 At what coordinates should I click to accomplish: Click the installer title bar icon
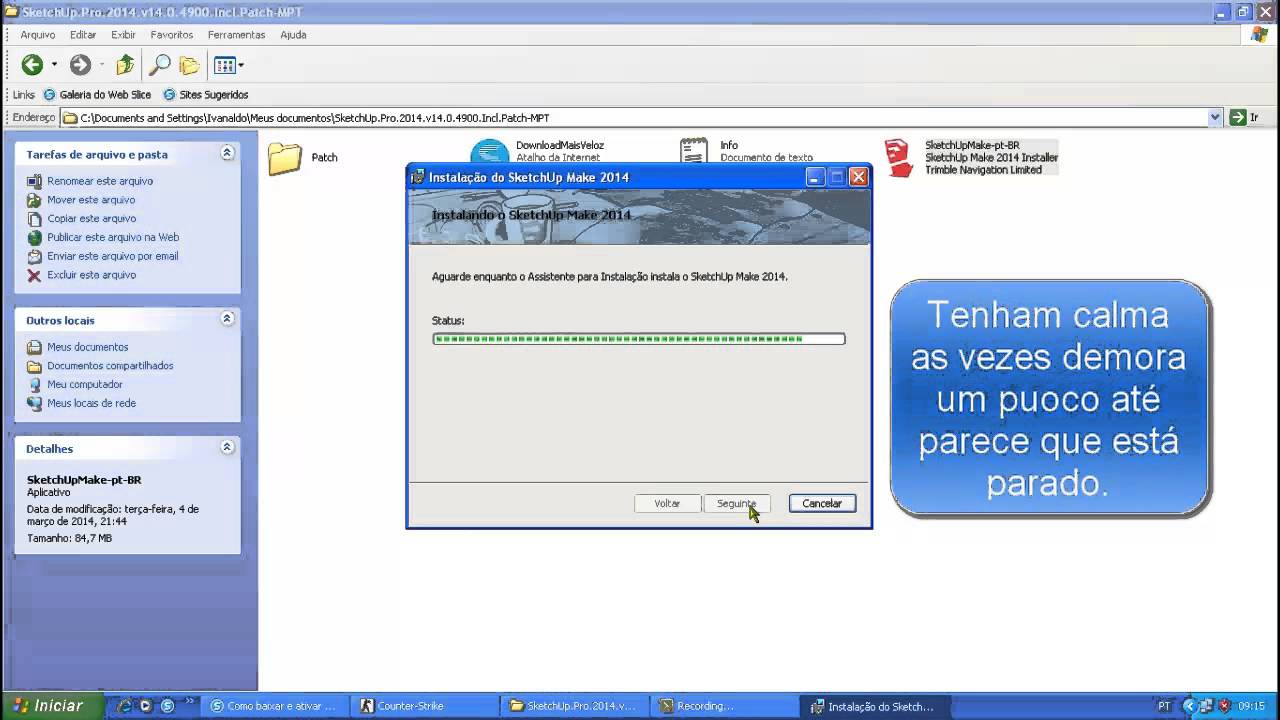tap(418, 177)
